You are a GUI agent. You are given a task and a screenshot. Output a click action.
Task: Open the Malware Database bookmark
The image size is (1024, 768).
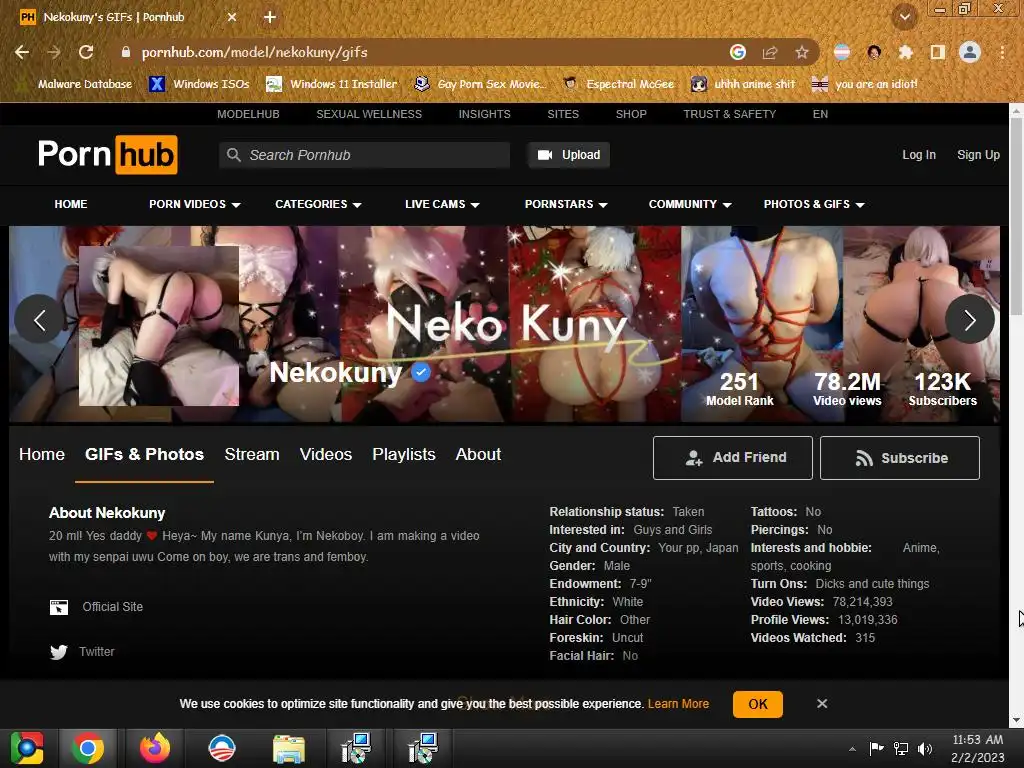coord(75,84)
